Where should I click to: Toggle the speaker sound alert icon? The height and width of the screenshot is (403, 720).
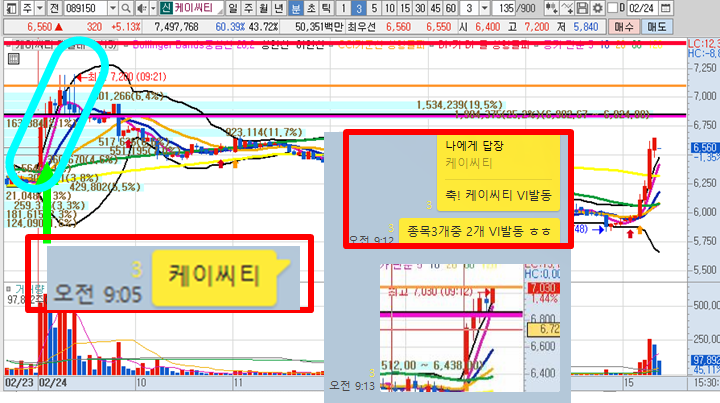point(142,8)
